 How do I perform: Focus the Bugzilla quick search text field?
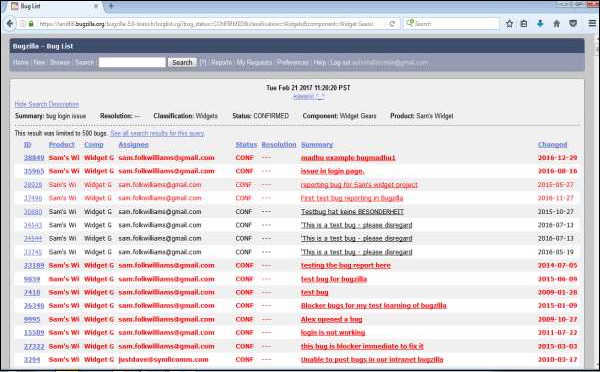click(132, 62)
